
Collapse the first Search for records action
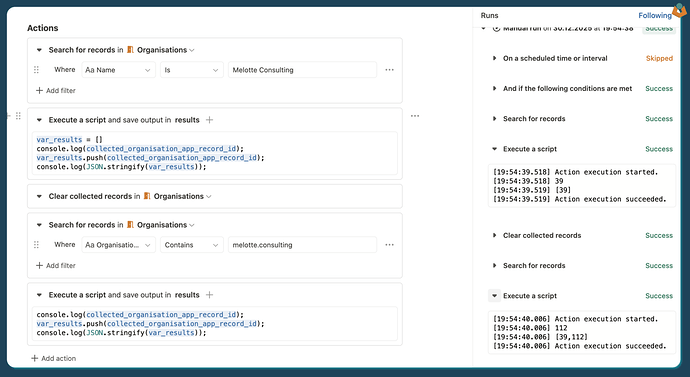[39, 50]
